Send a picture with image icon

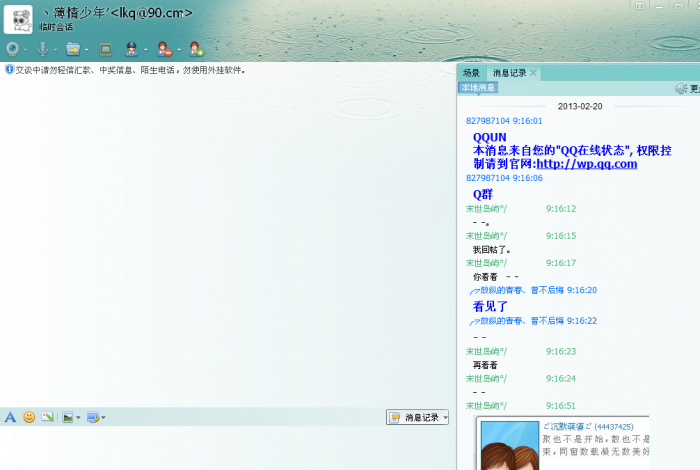[x=68, y=417]
